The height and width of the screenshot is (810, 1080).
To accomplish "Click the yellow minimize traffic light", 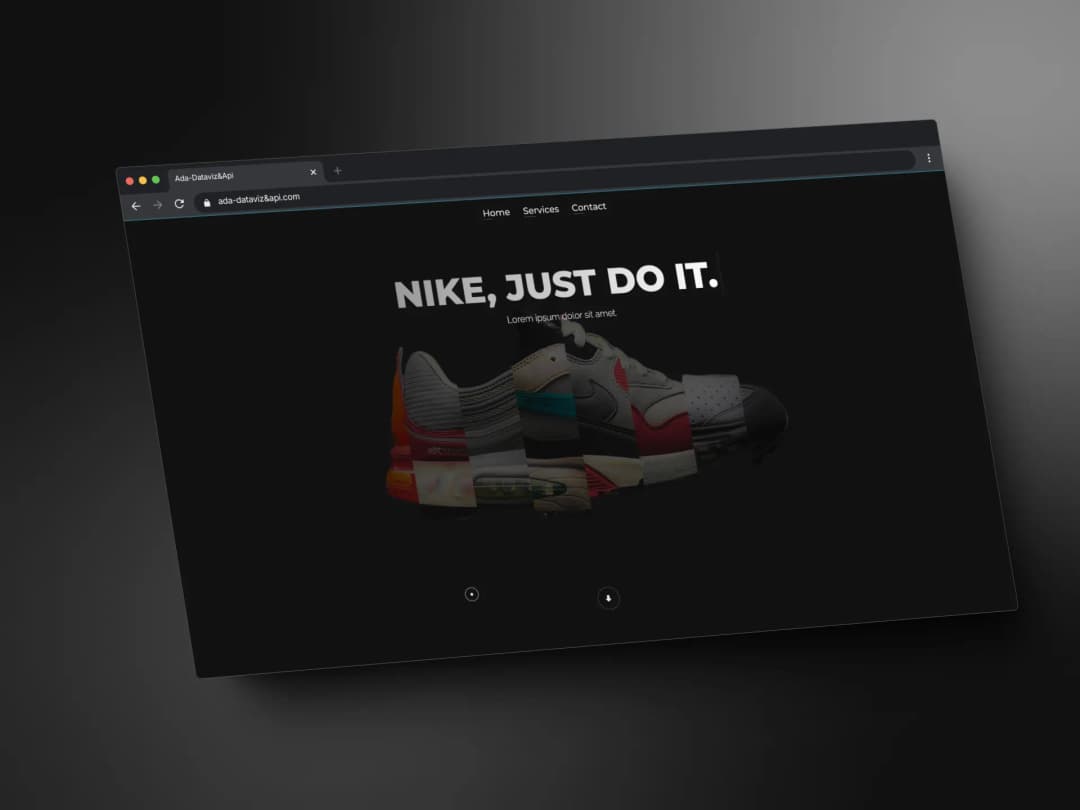I will click(x=143, y=178).
